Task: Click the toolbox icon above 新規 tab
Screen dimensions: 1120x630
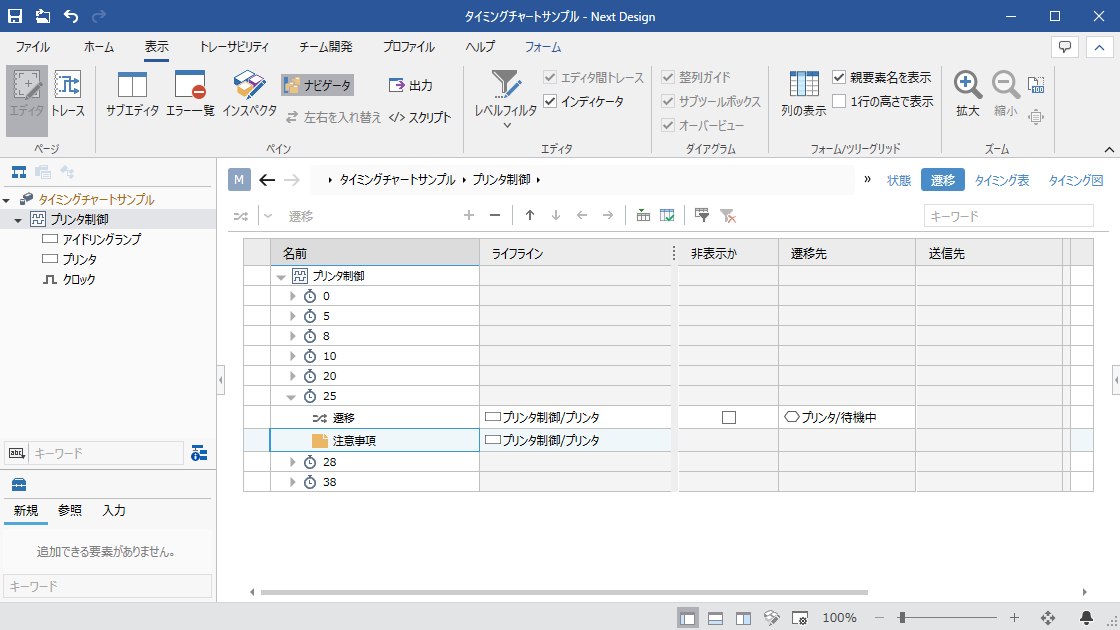Action: [19, 485]
